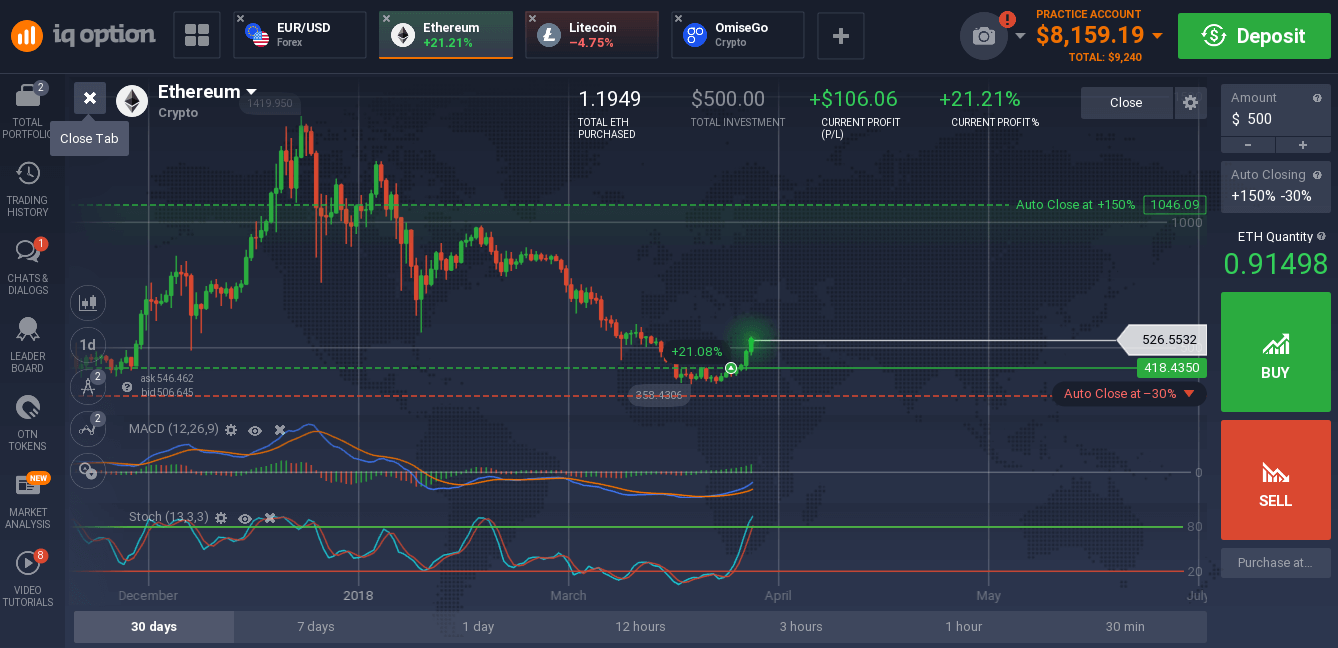
Task: Add a new asset tab with plus
Action: (x=841, y=36)
